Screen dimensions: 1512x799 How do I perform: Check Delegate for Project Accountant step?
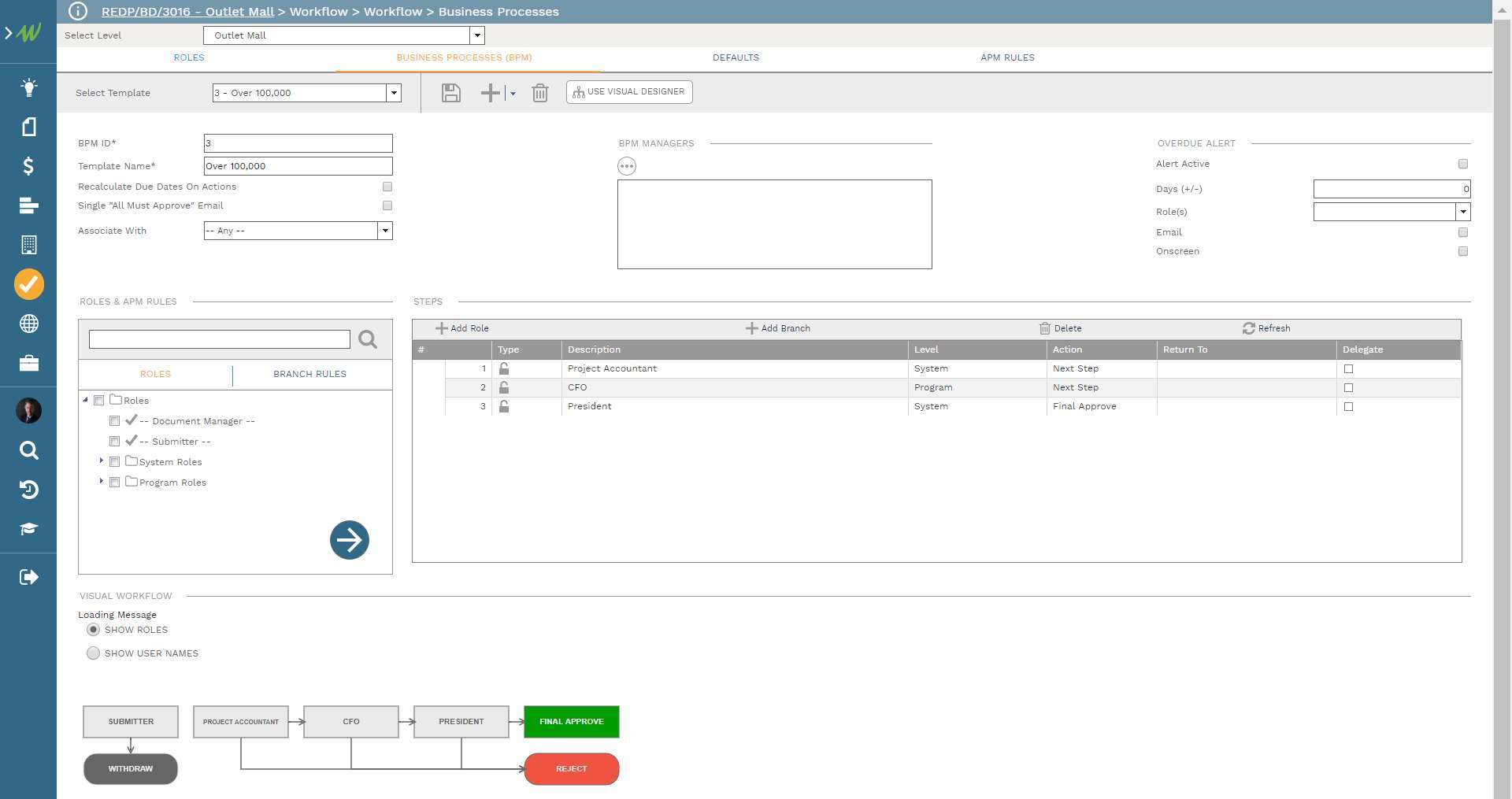coord(1348,368)
